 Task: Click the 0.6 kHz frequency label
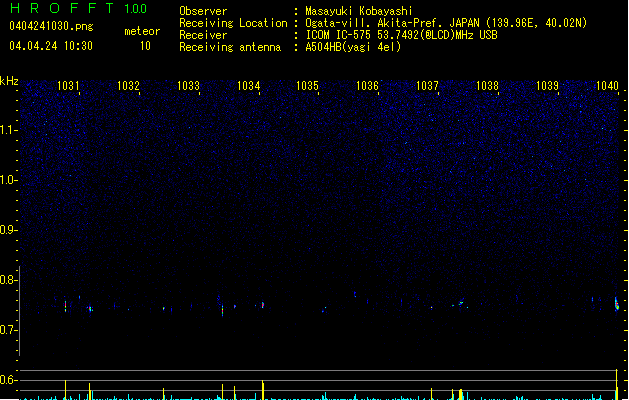8,380
